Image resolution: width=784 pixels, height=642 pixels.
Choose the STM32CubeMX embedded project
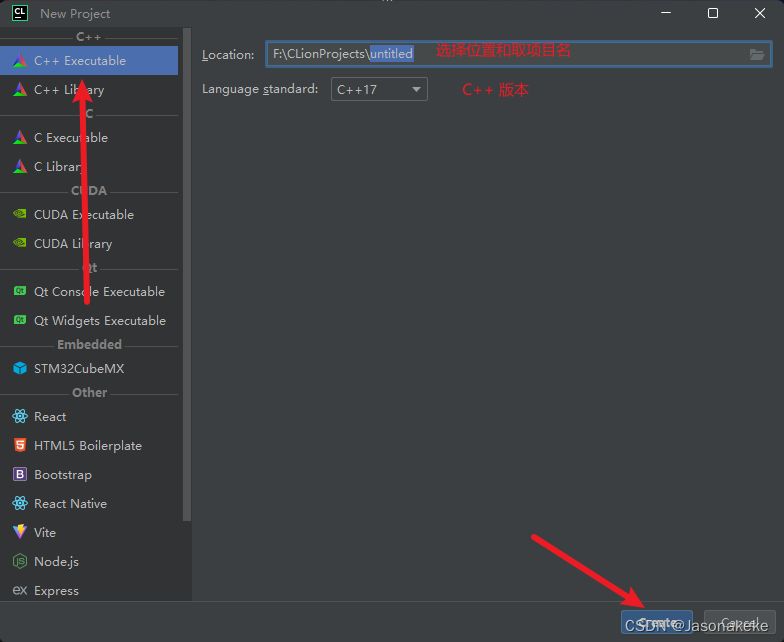click(x=89, y=368)
